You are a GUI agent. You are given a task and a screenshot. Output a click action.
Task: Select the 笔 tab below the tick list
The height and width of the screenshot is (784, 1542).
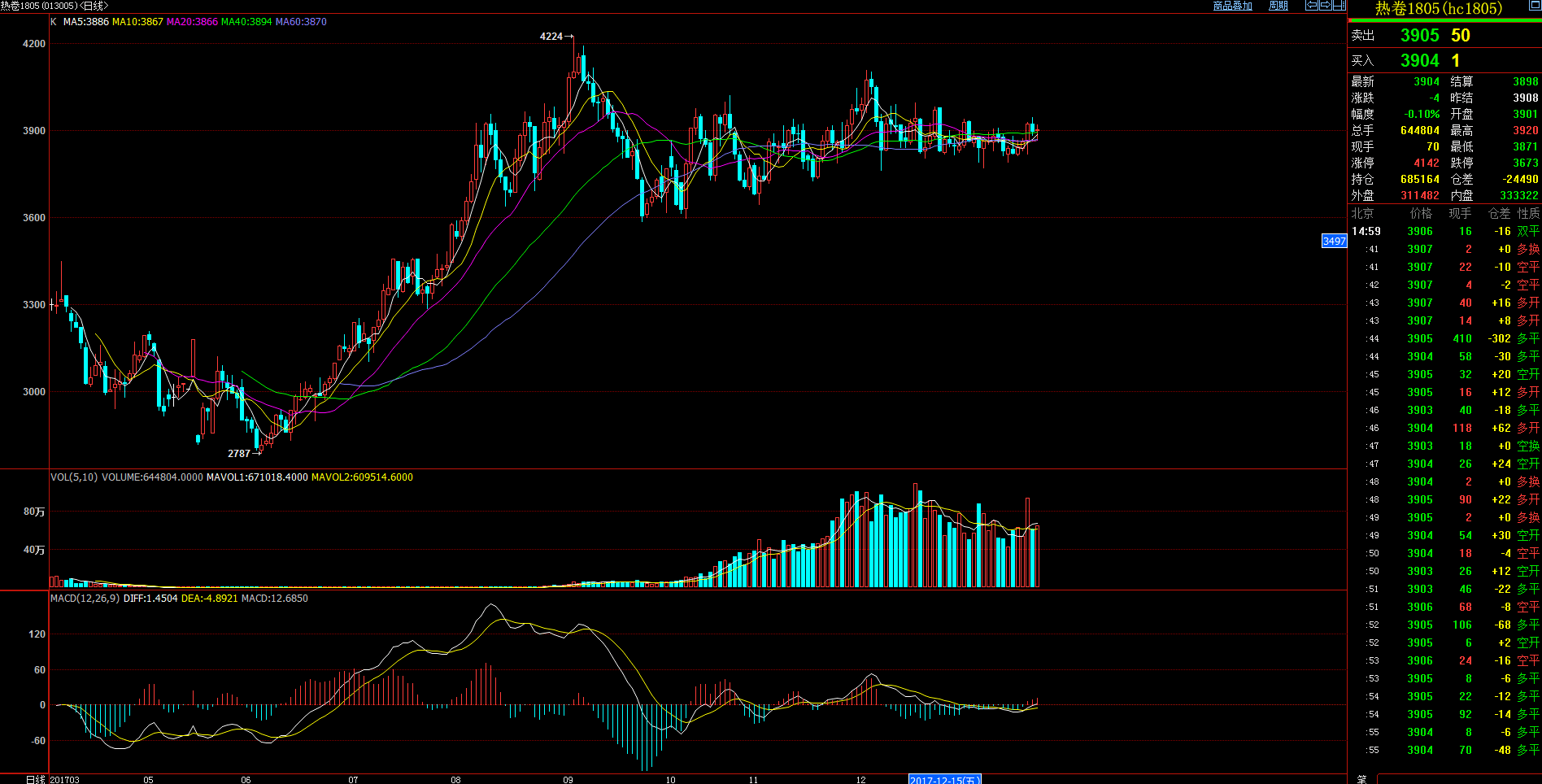(1361, 779)
